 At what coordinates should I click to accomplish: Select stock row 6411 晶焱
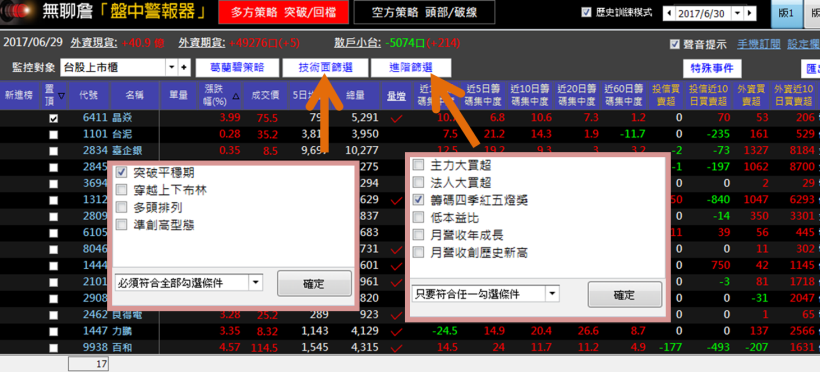(x=410, y=118)
